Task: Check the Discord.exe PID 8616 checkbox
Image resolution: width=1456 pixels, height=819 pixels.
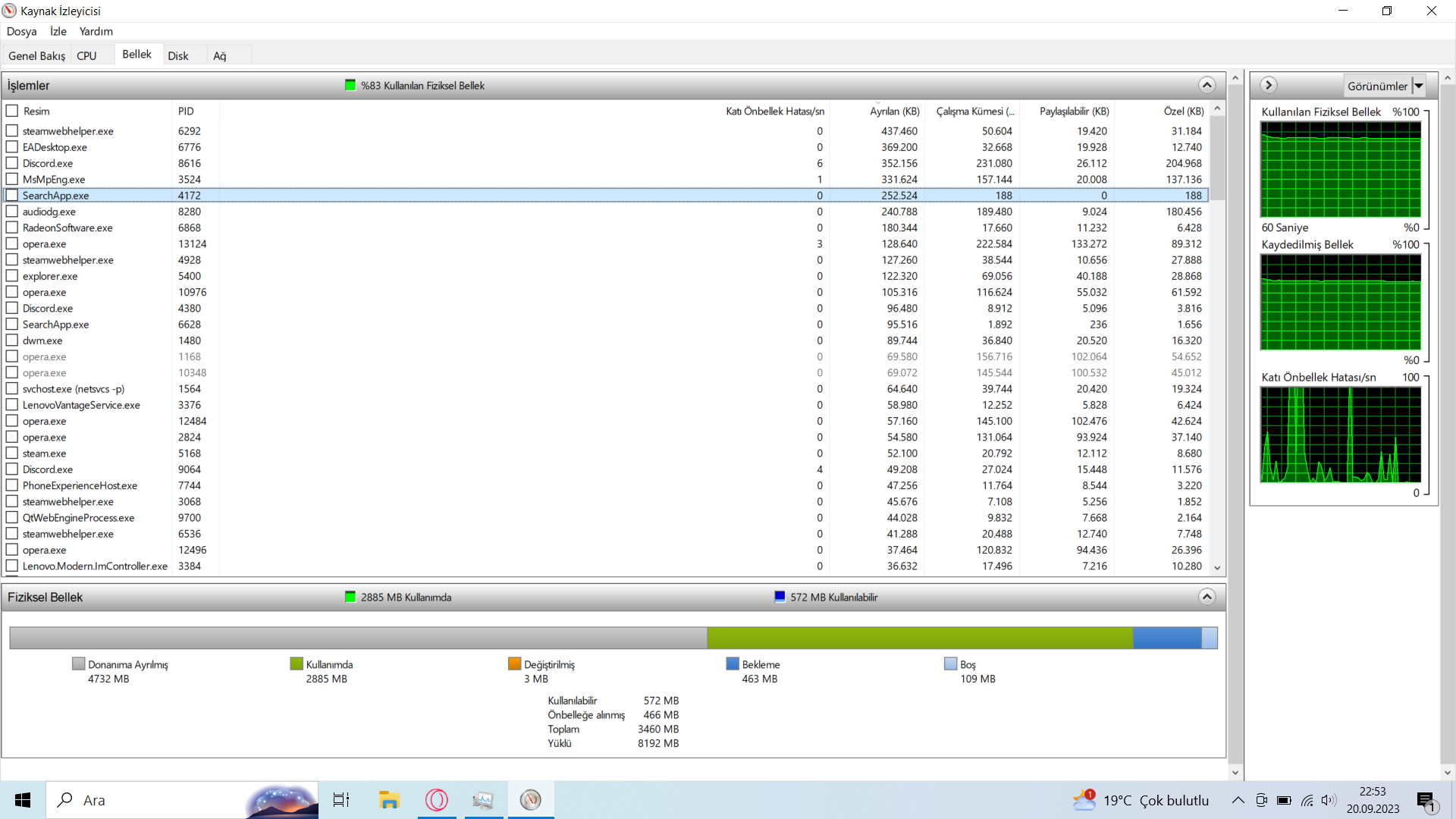Action: tap(12, 163)
